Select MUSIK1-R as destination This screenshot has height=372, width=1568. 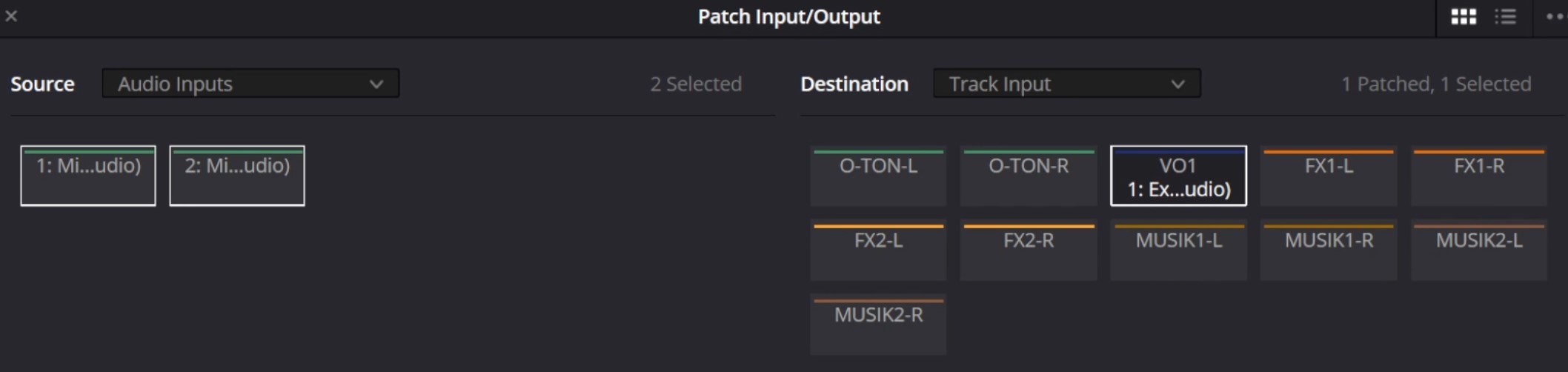pos(1329,250)
